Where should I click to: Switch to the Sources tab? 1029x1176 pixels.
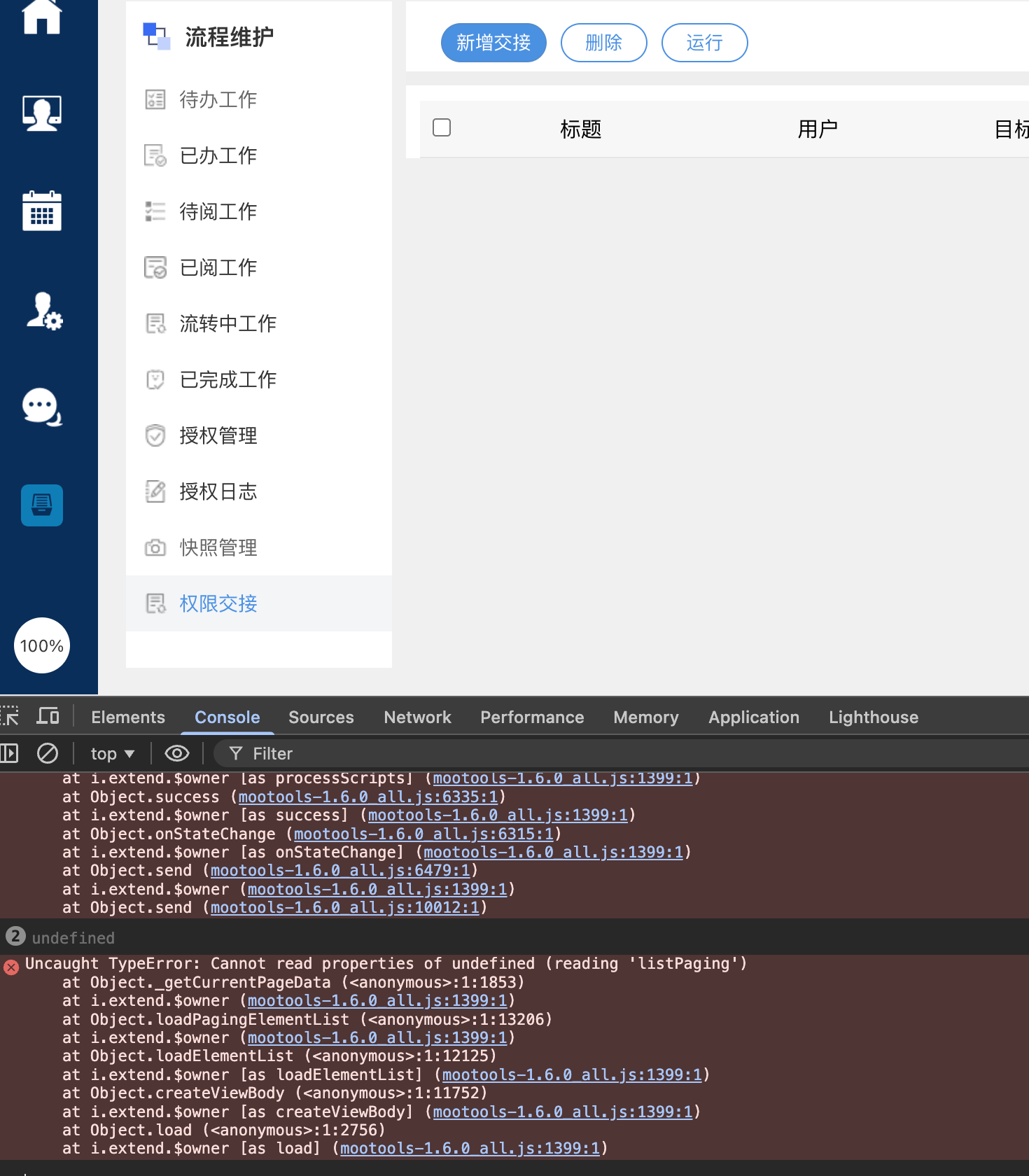pyautogui.click(x=321, y=717)
